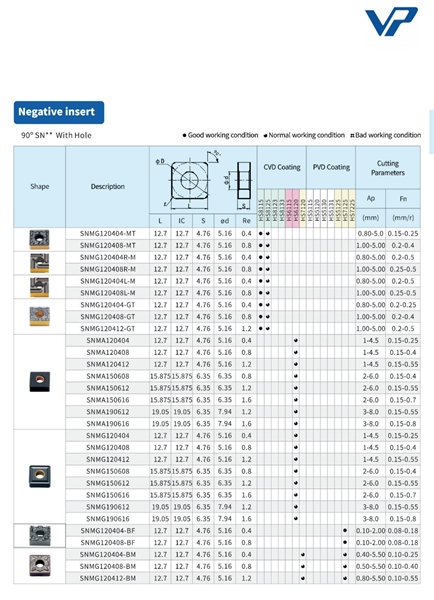Select the SNMG120408R-M description cell
The image size is (434, 600).
(108, 269)
